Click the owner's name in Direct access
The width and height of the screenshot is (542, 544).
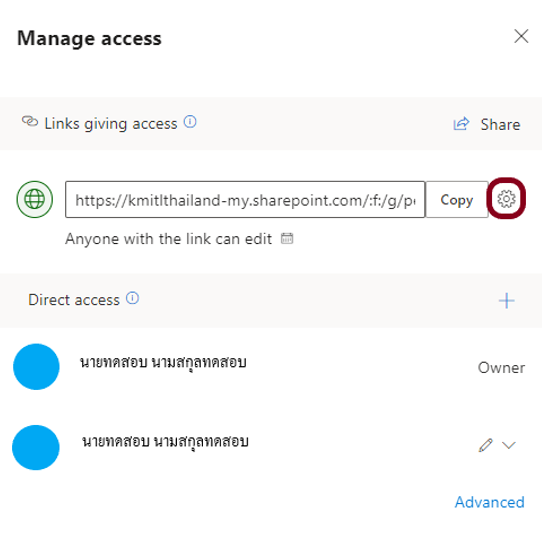[163, 363]
